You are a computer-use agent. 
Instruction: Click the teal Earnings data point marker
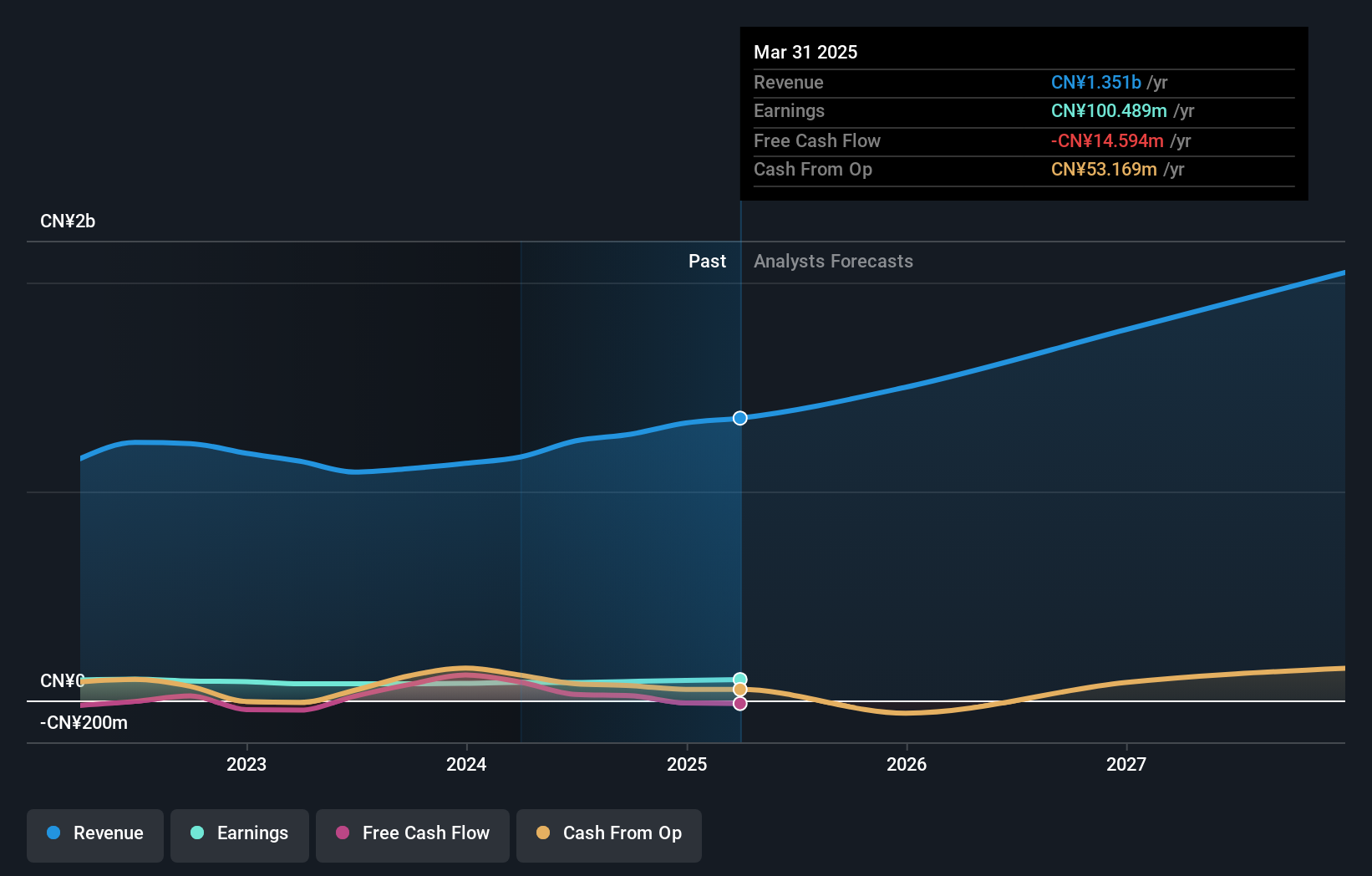point(740,680)
